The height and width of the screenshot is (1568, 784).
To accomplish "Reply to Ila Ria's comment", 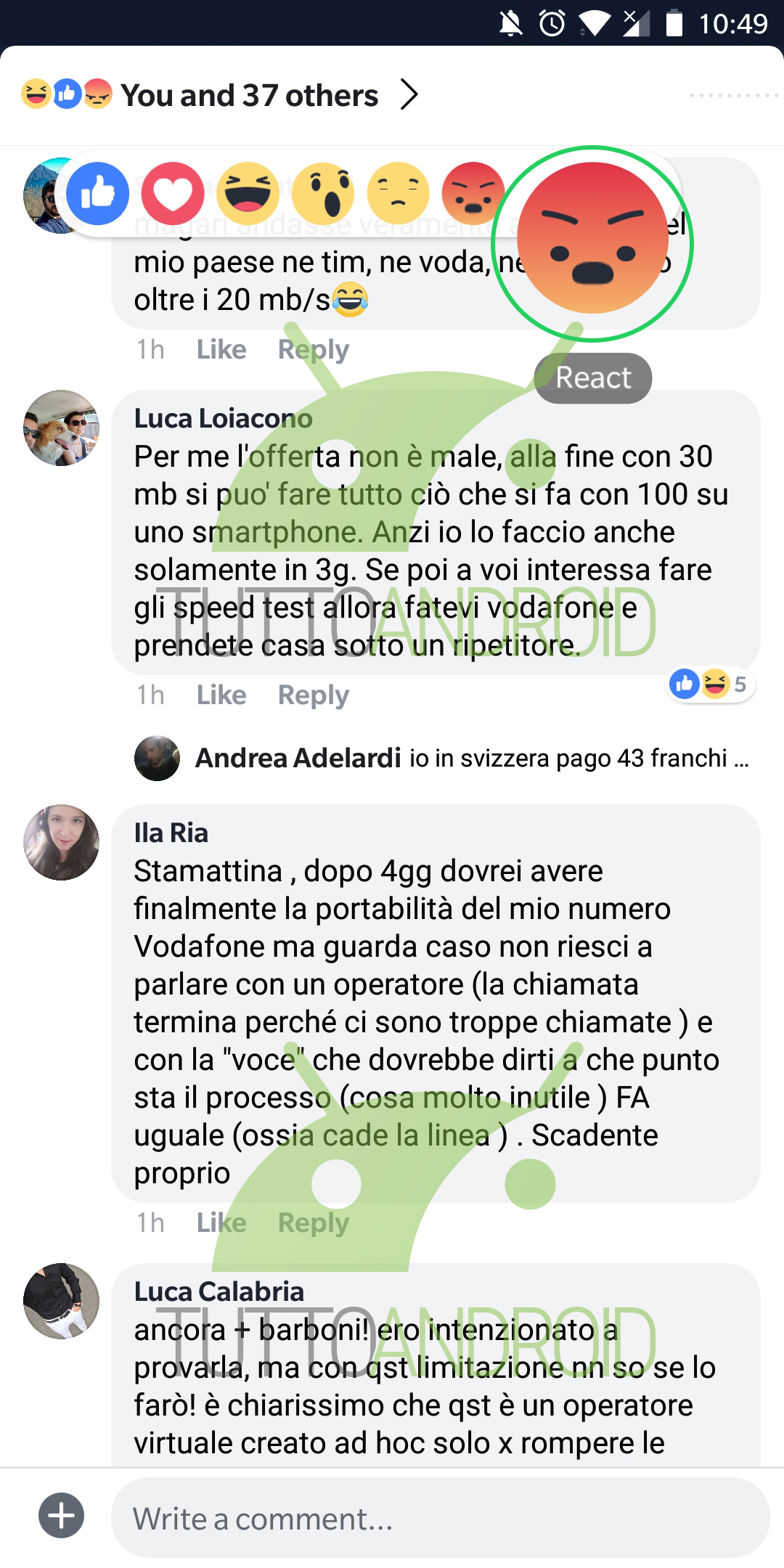I will coord(314,1222).
